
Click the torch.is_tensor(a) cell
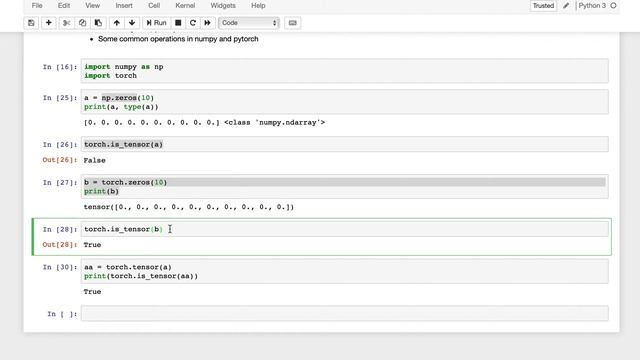pyautogui.click(x=344, y=144)
